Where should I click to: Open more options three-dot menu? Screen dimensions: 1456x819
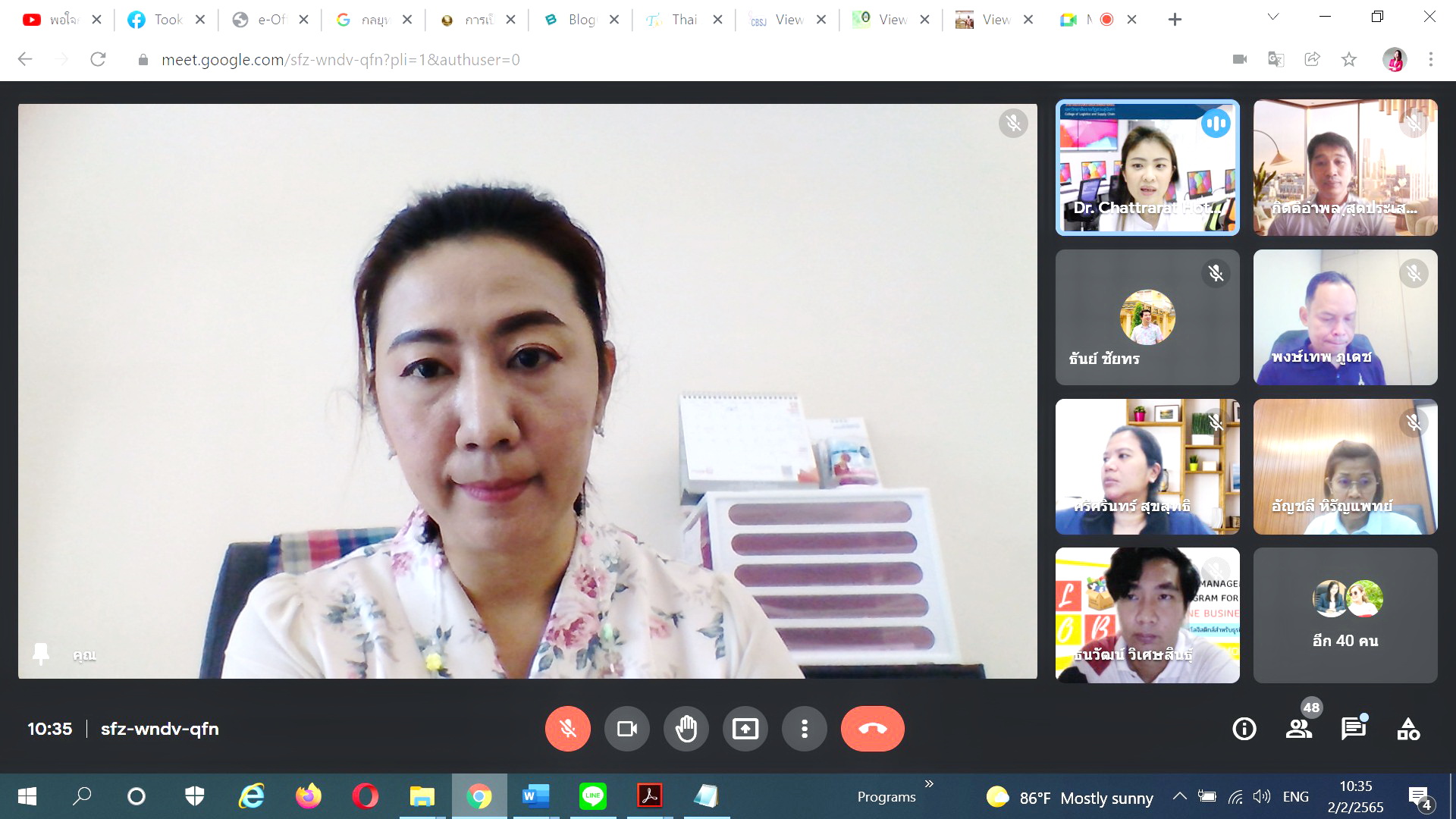click(x=804, y=729)
